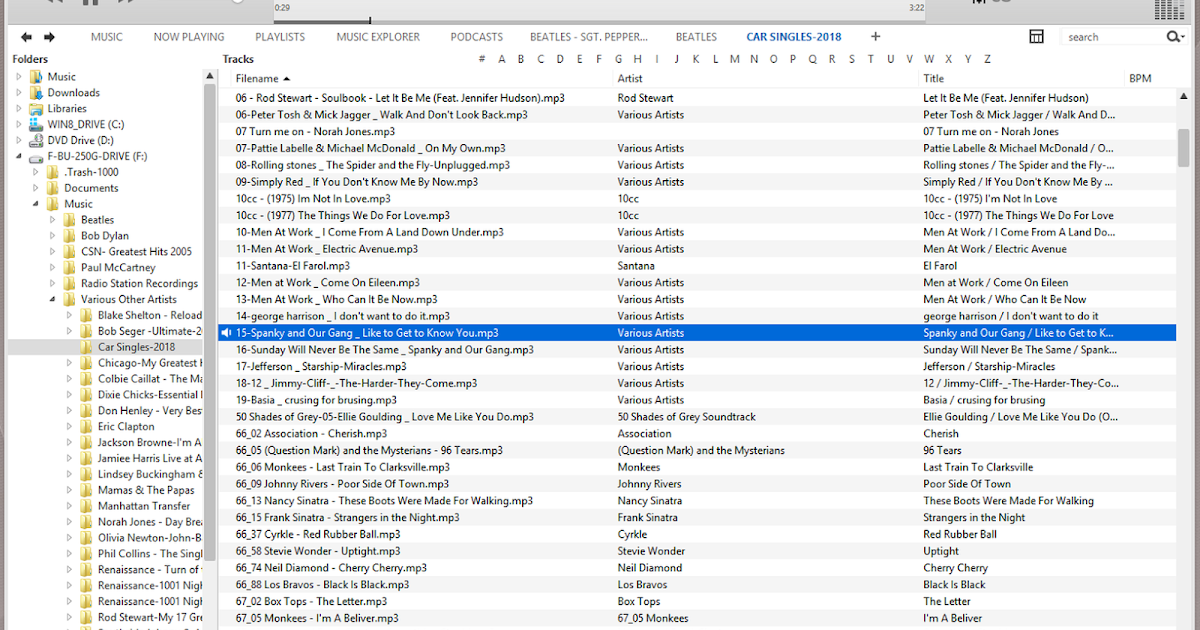Click the F-BU-250G-DRIVE (F:) drive icon

coord(37,156)
